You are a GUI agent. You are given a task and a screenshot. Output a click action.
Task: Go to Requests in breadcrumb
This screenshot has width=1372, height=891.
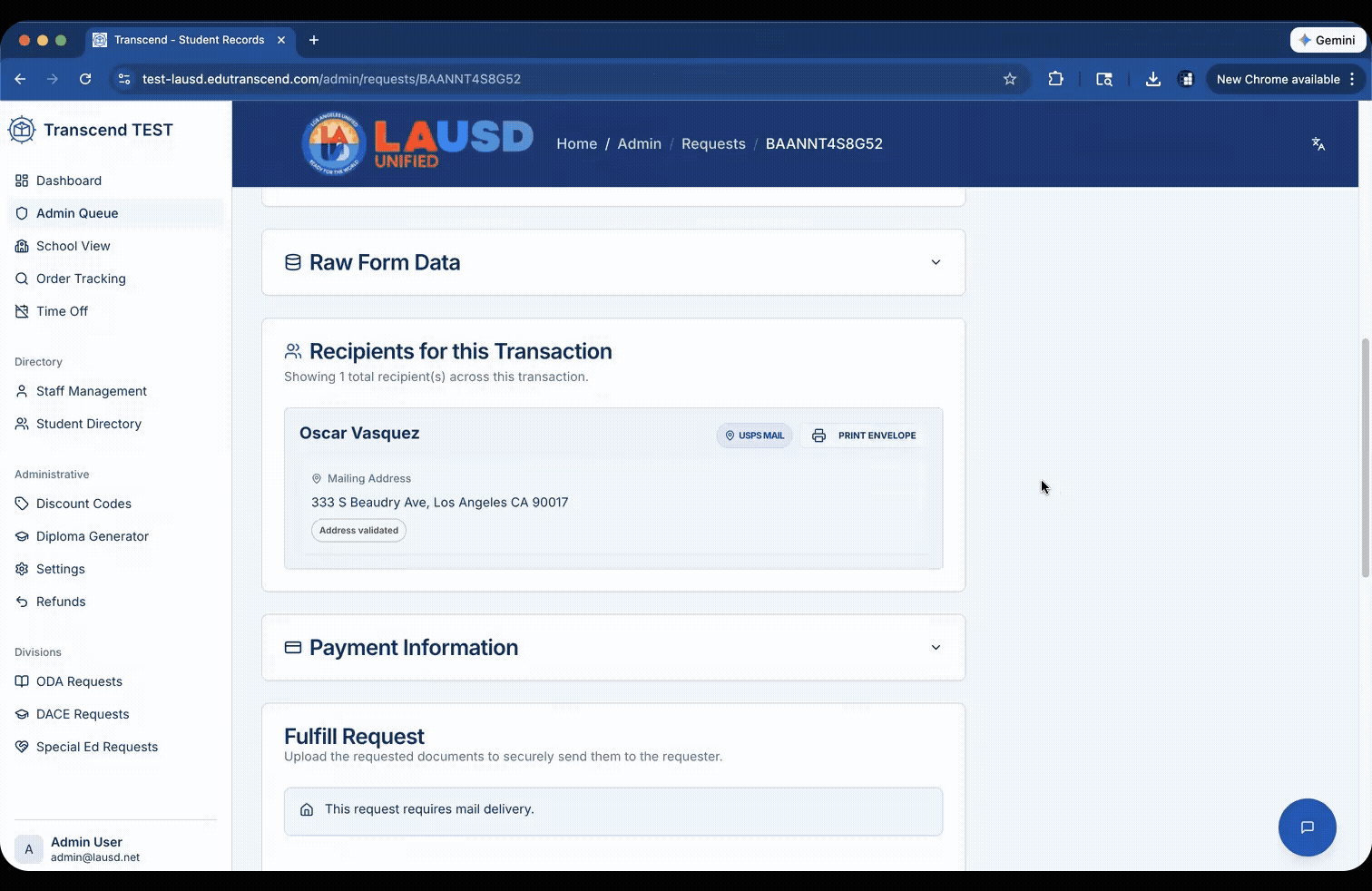coord(713,143)
